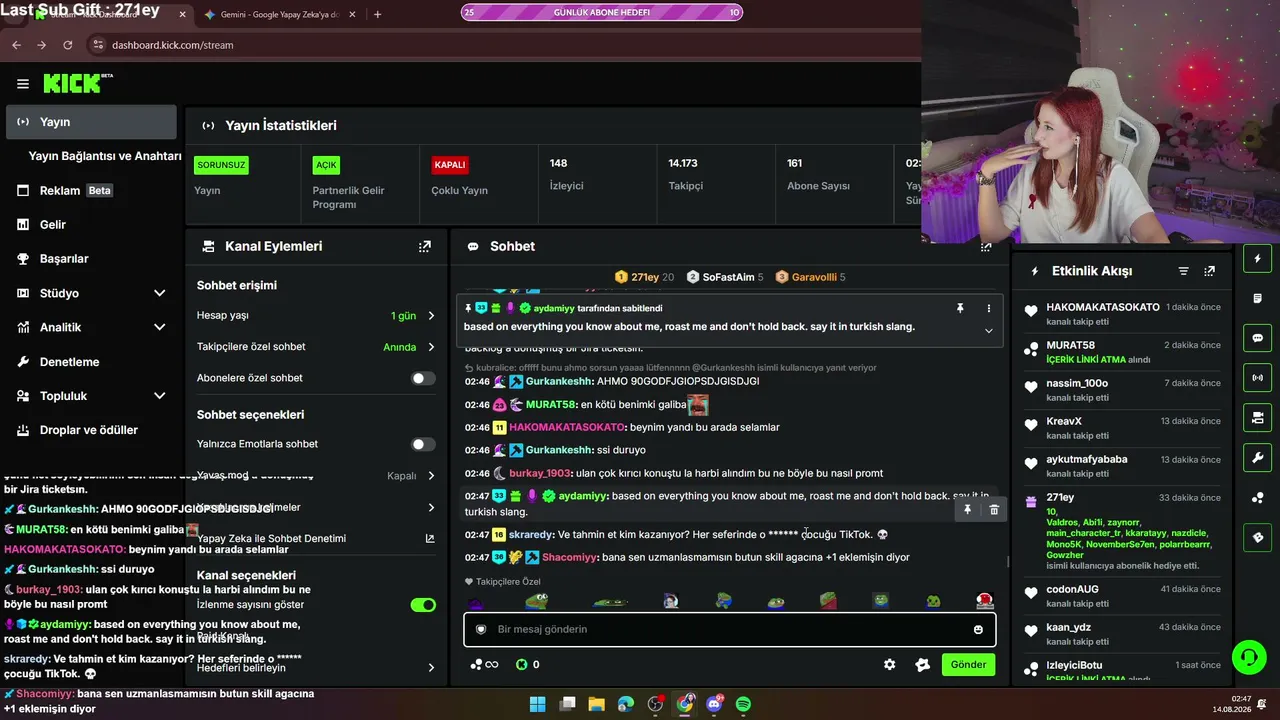Open File Explorer from the taskbar
Image resolution: width=1280 pixels, height=720 pixels.
(x=596, y=704)
